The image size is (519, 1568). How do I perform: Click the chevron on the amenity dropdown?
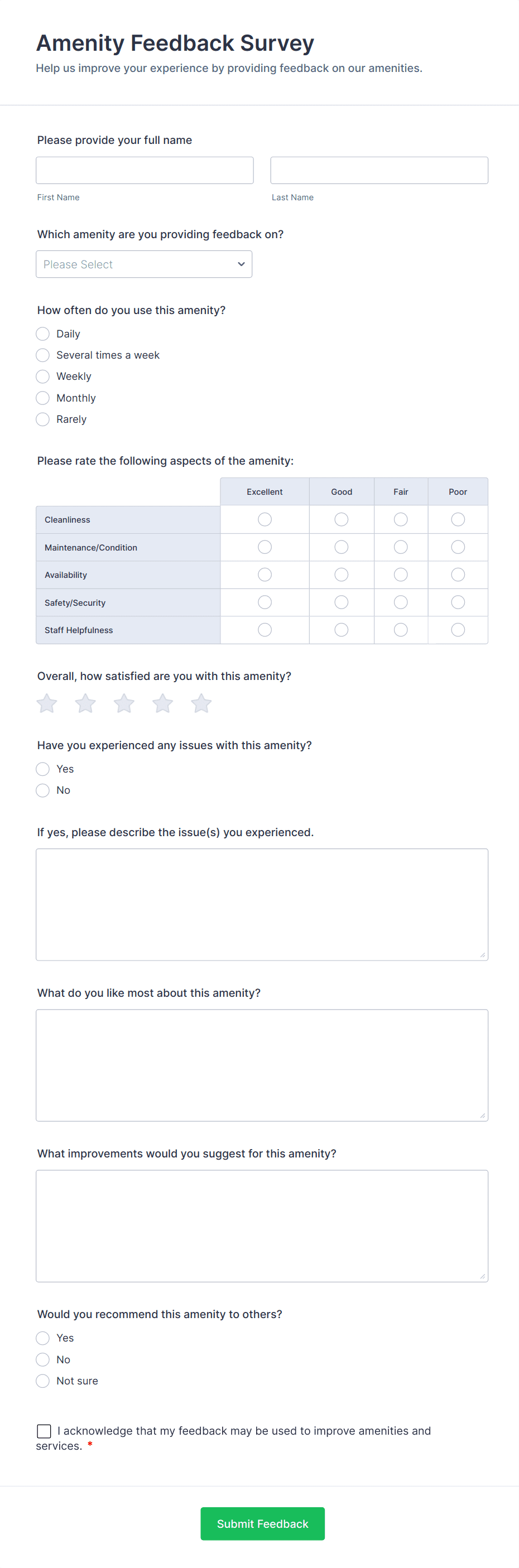240,264
